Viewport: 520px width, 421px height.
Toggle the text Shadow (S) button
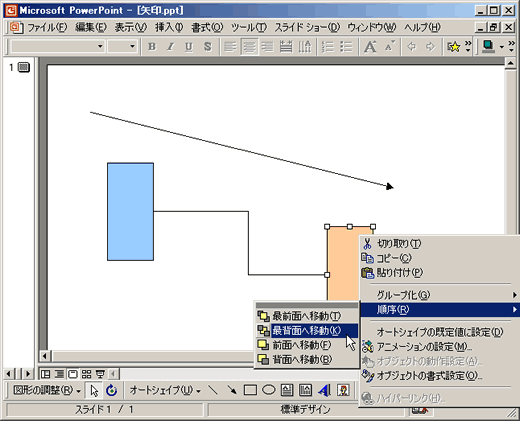click(x=207, y=46)
